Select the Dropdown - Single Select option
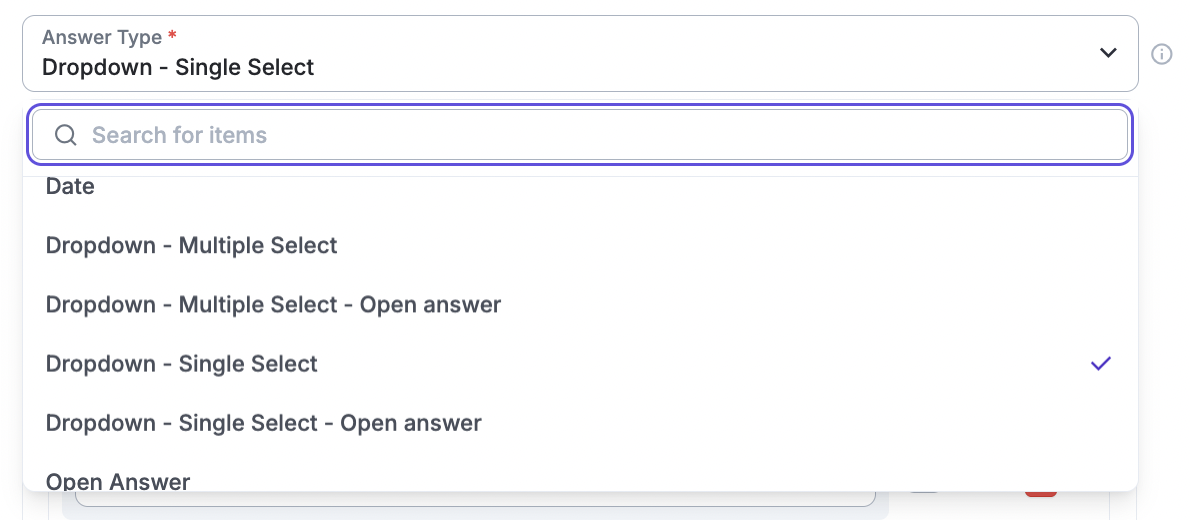1190x520 pixels. (x=181, y=364)
